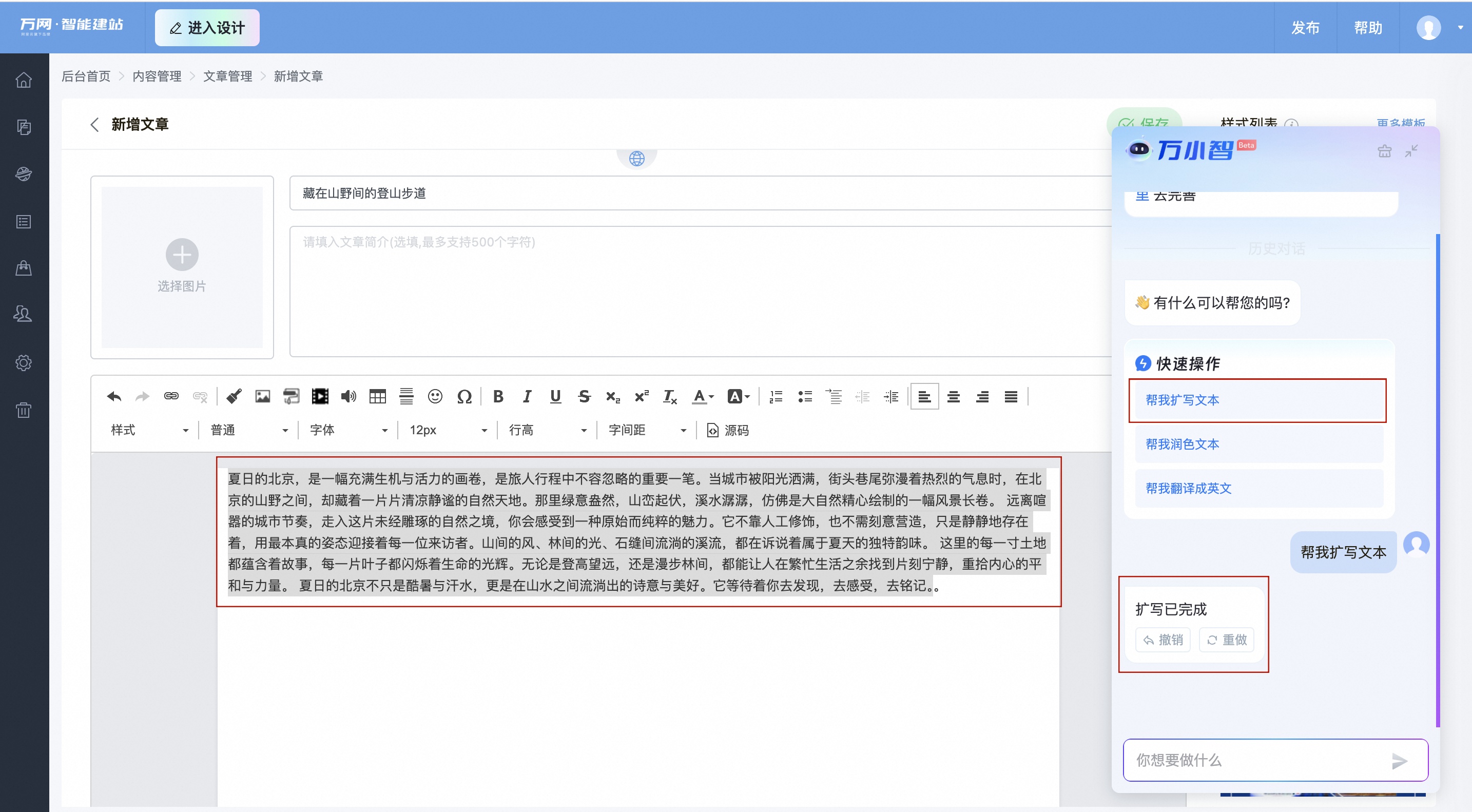
Task: Click 重做 under 扩写已完成
Action: click(1226, 640)
